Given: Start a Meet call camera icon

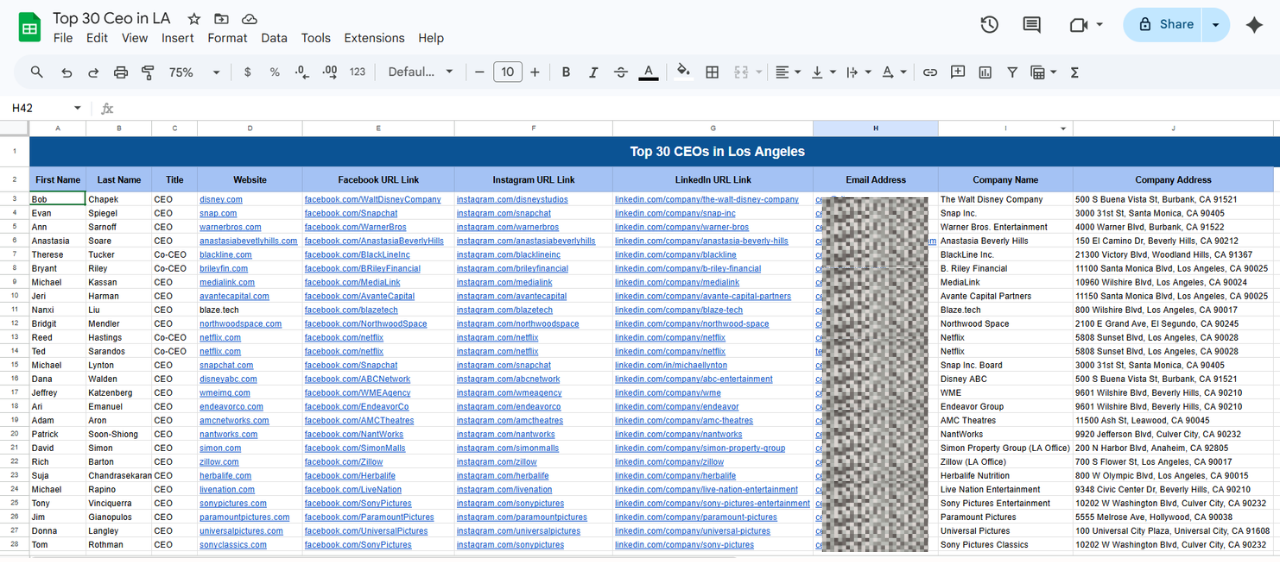Looking at the screenshot, I should coord(1078,25).
